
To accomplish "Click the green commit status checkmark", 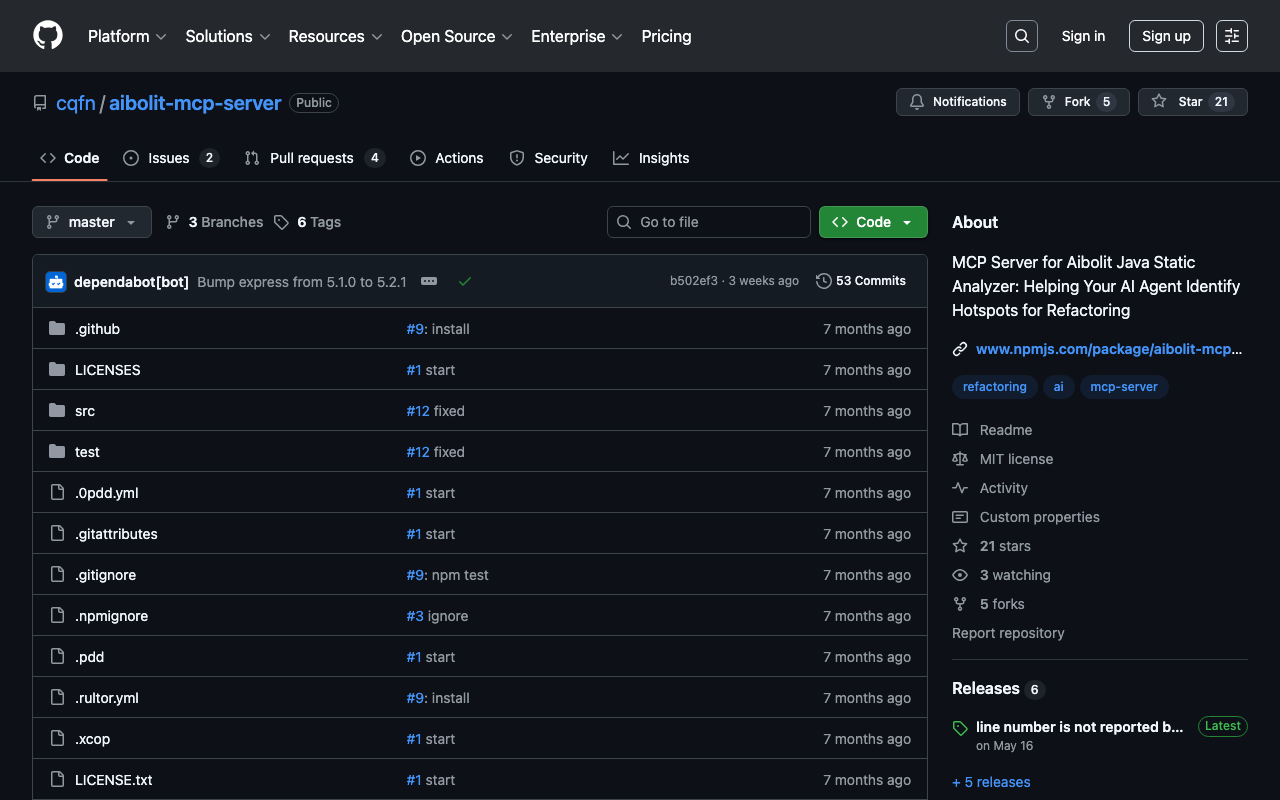I will (465, 282).
